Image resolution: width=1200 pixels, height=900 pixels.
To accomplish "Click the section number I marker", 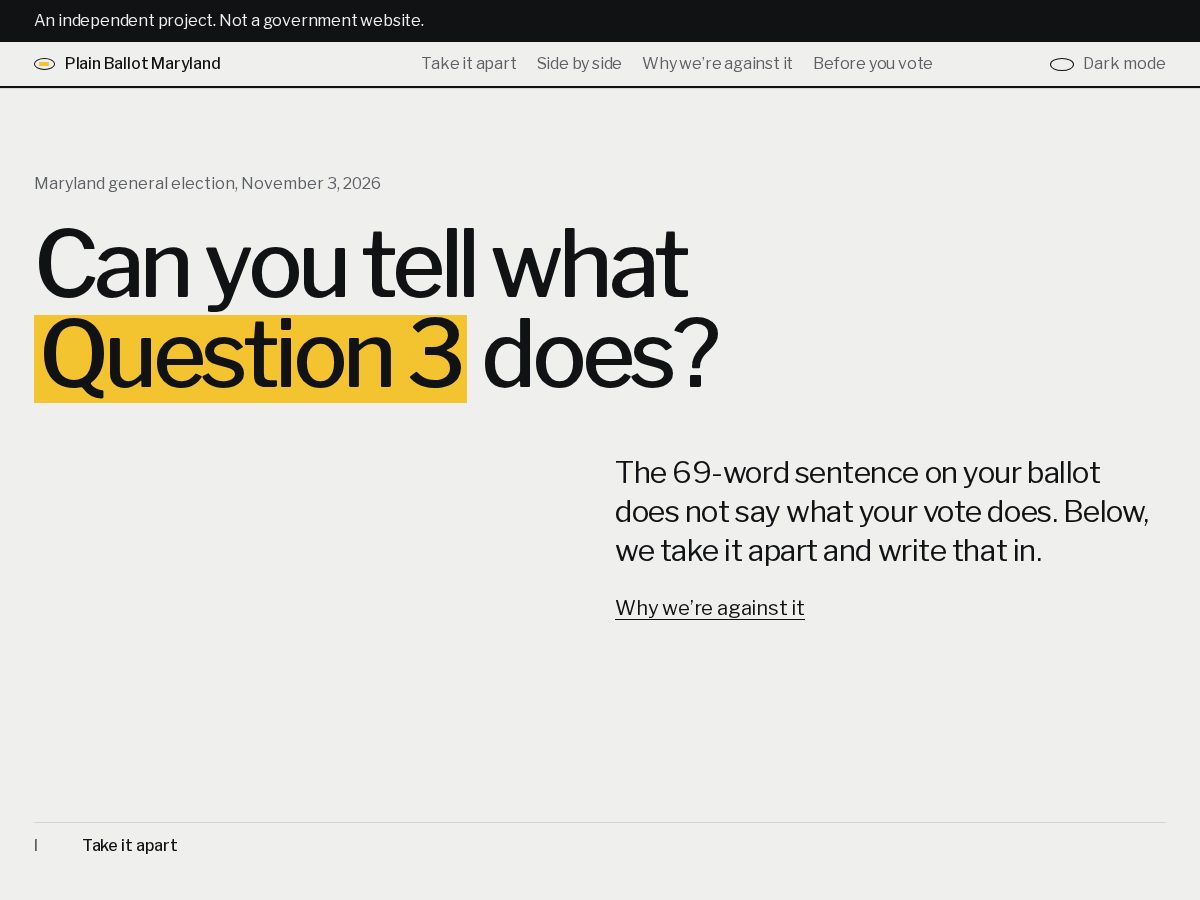I will click(x=36, y=846).
